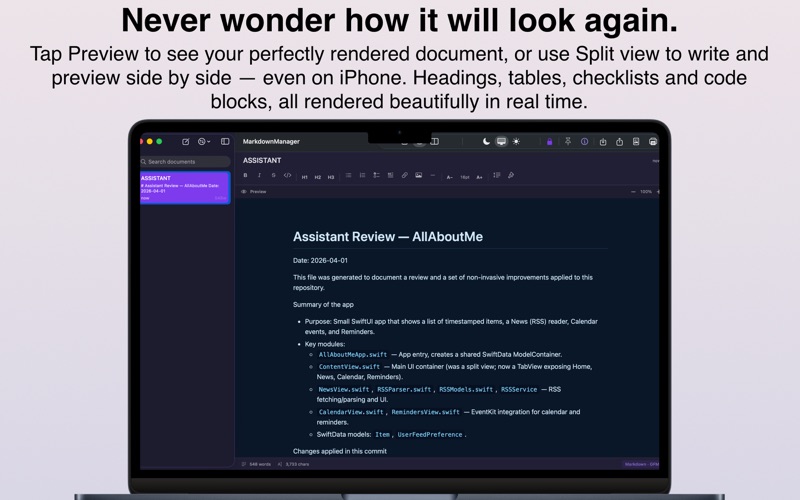This screenshot has height=500, width=800.
Task: Apply H1 heading
Action: 305,177
